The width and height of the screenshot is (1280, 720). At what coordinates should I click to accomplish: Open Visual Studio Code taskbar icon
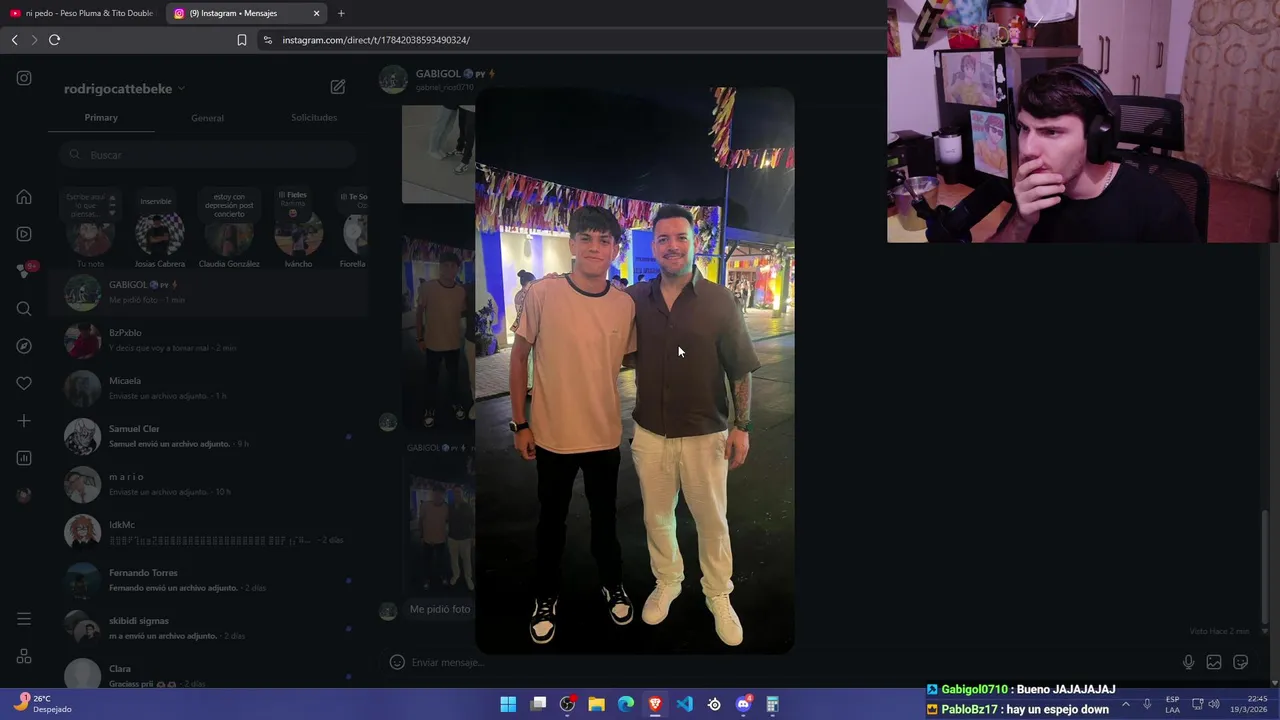tap(684, 704)
